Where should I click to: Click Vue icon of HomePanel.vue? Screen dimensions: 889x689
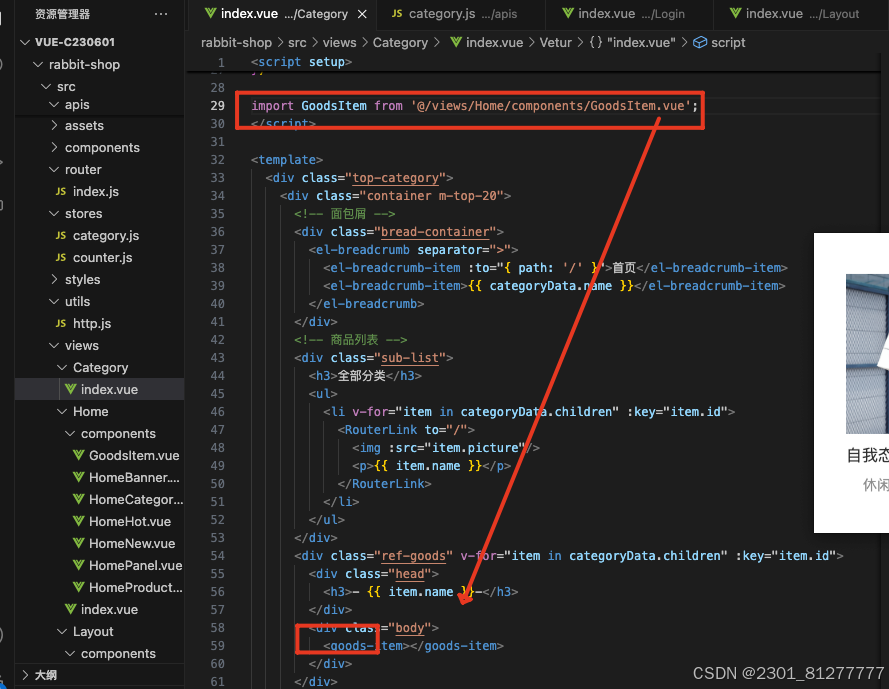pyautogui.click(x=79, y=565)
